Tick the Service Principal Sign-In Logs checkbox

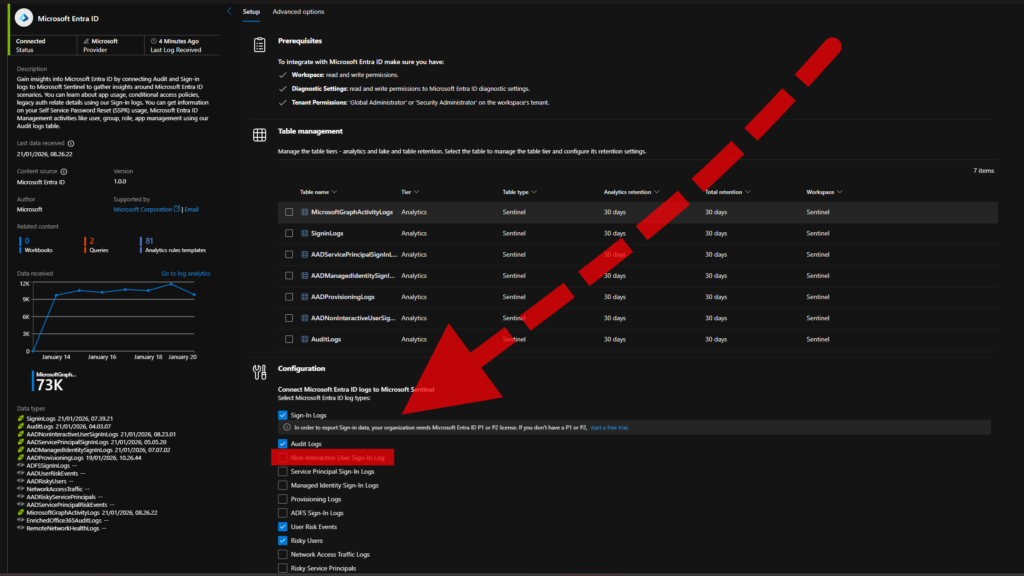(283, 471)
